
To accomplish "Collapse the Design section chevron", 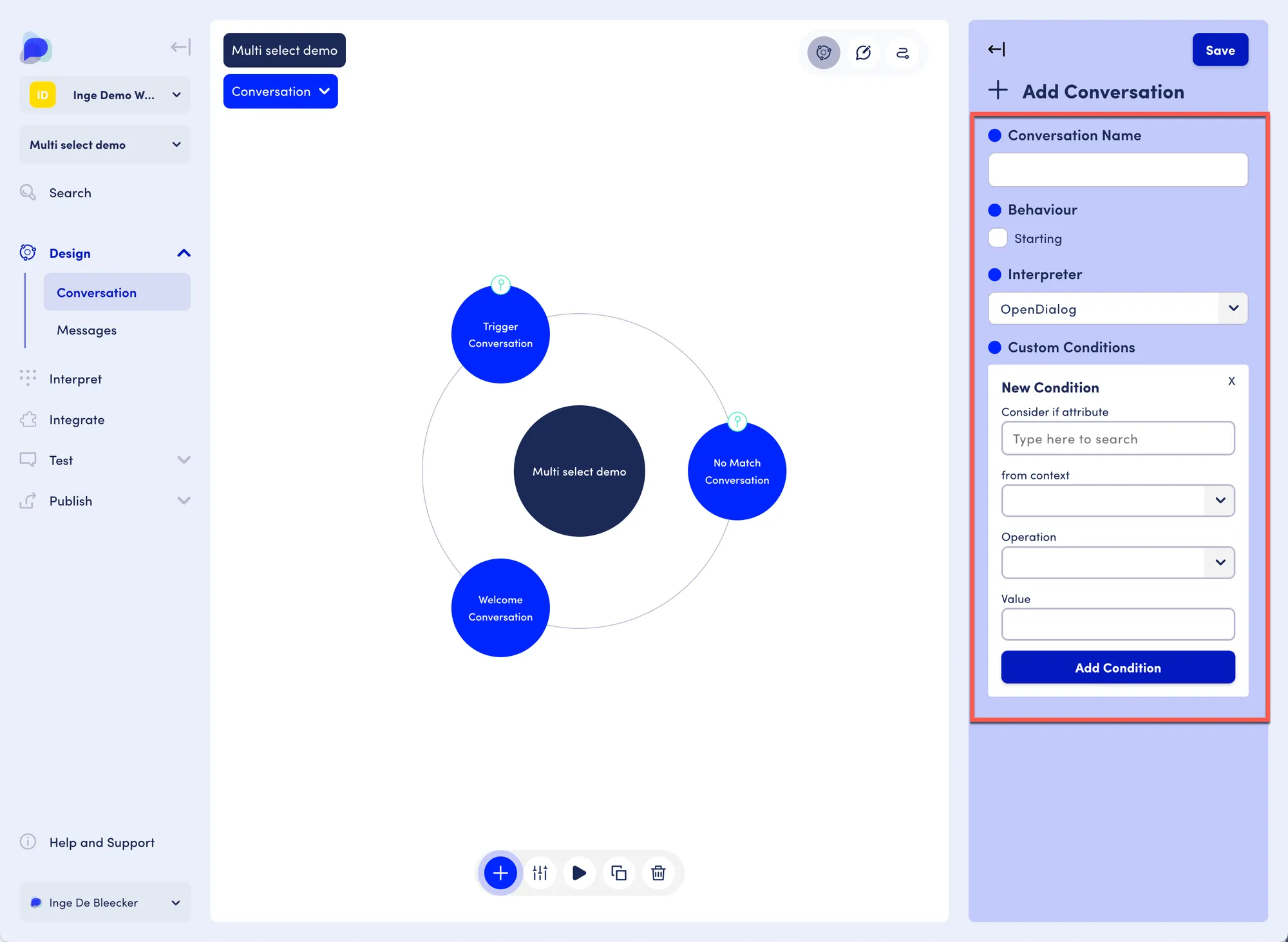I will pyautogui.click(x=184, y=253).
